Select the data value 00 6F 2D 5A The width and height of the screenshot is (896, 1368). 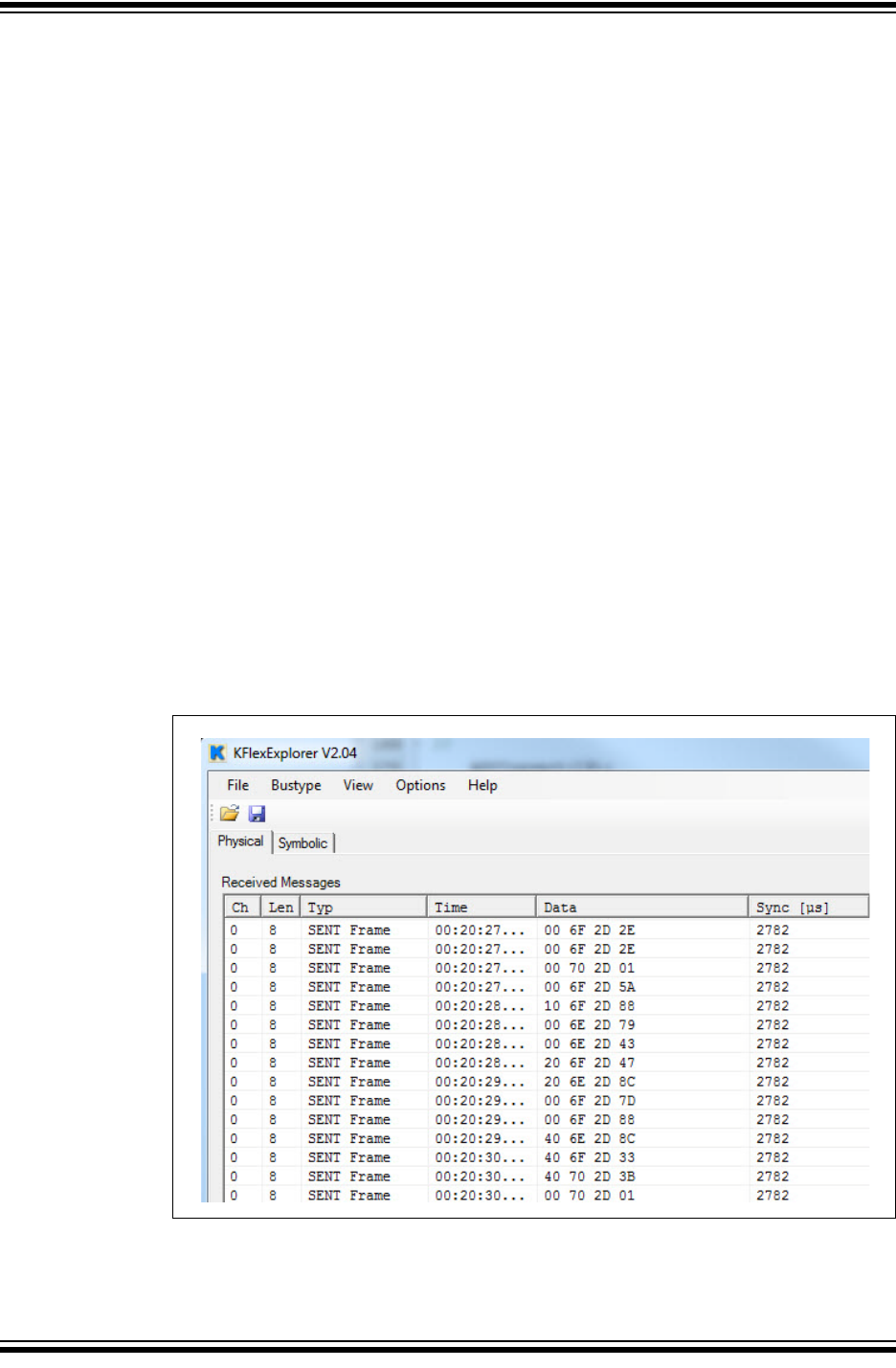(x=590, y=987)
